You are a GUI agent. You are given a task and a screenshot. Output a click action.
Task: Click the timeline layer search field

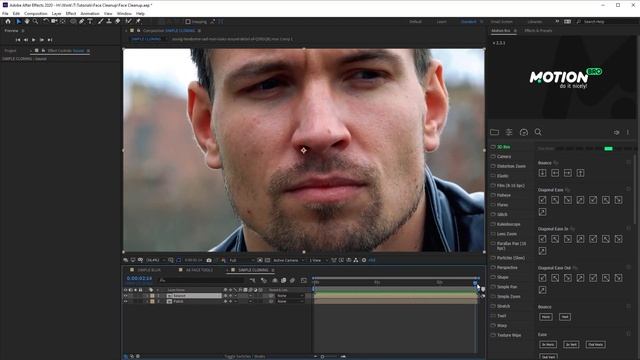[x=202, y=280]
